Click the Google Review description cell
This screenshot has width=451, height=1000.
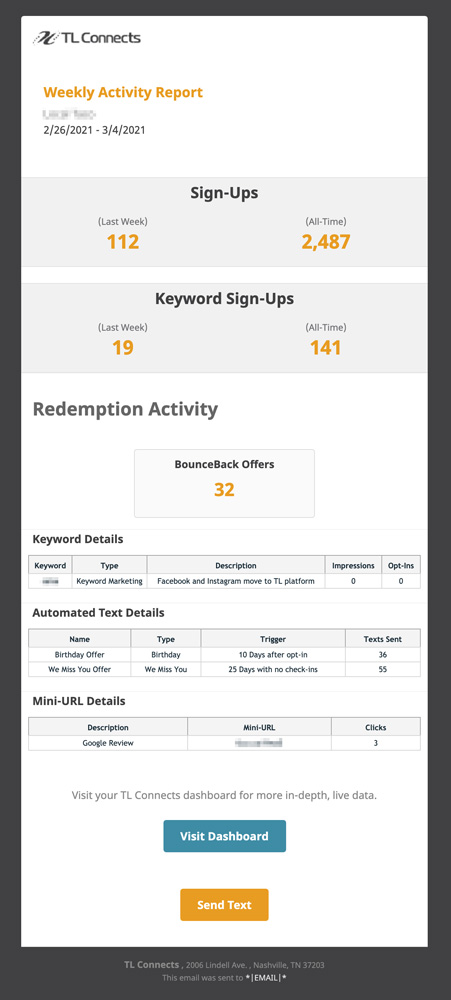[x=108, y=743]
